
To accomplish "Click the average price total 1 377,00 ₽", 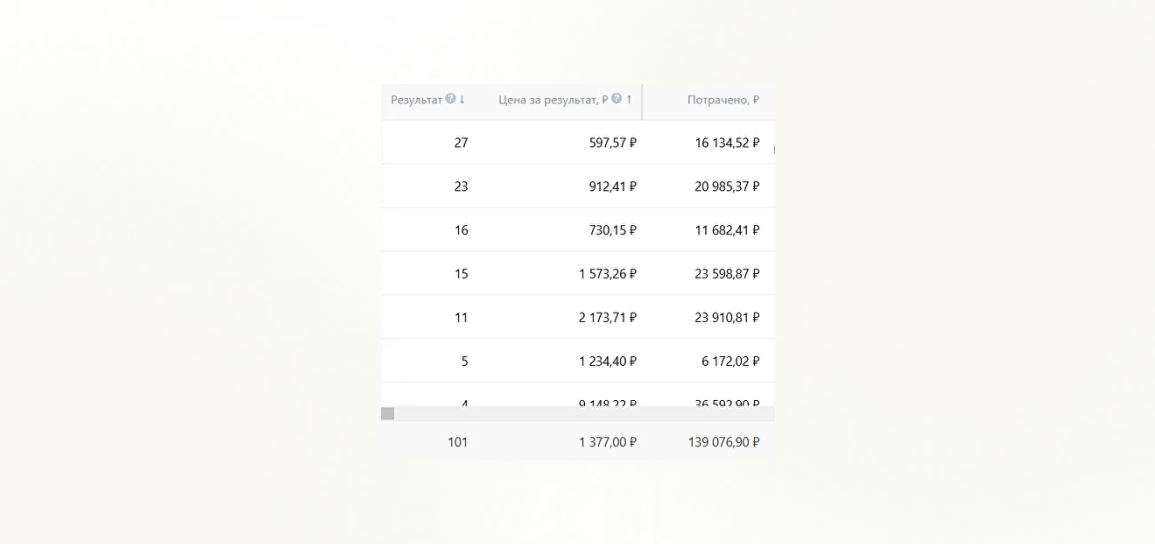I will click(x=607, y=442).
